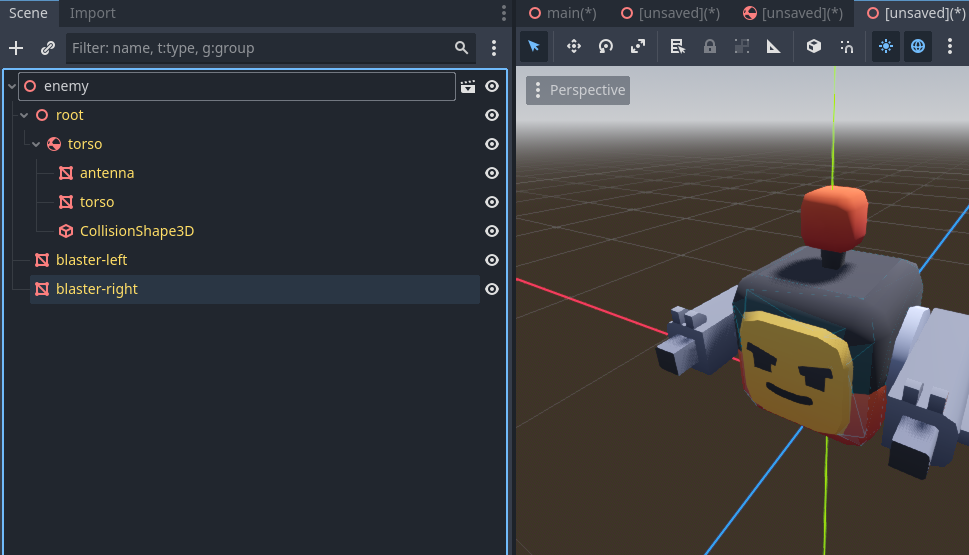
Task: Switch to the main(*) scene tab
Action: (x=563, y=13)
